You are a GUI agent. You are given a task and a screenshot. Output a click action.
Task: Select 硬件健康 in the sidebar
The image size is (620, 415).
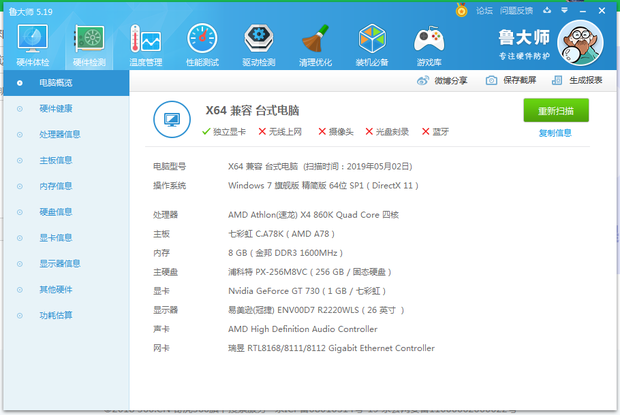coord(66,109)
